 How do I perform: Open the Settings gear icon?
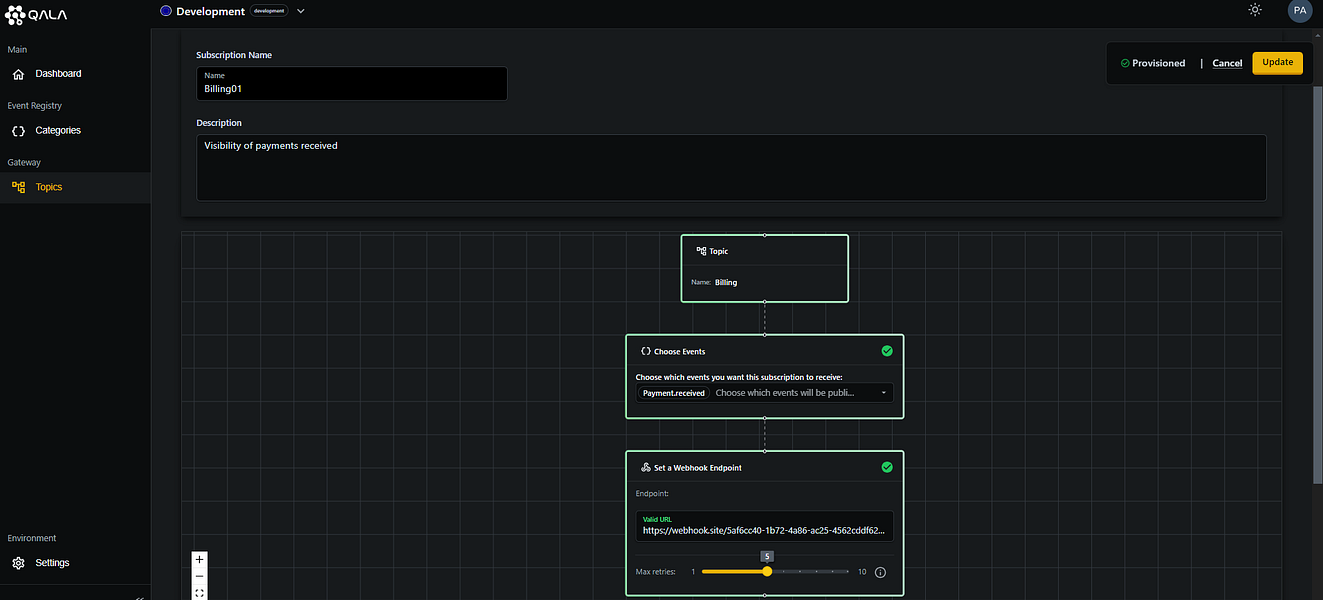coord(18,563)
